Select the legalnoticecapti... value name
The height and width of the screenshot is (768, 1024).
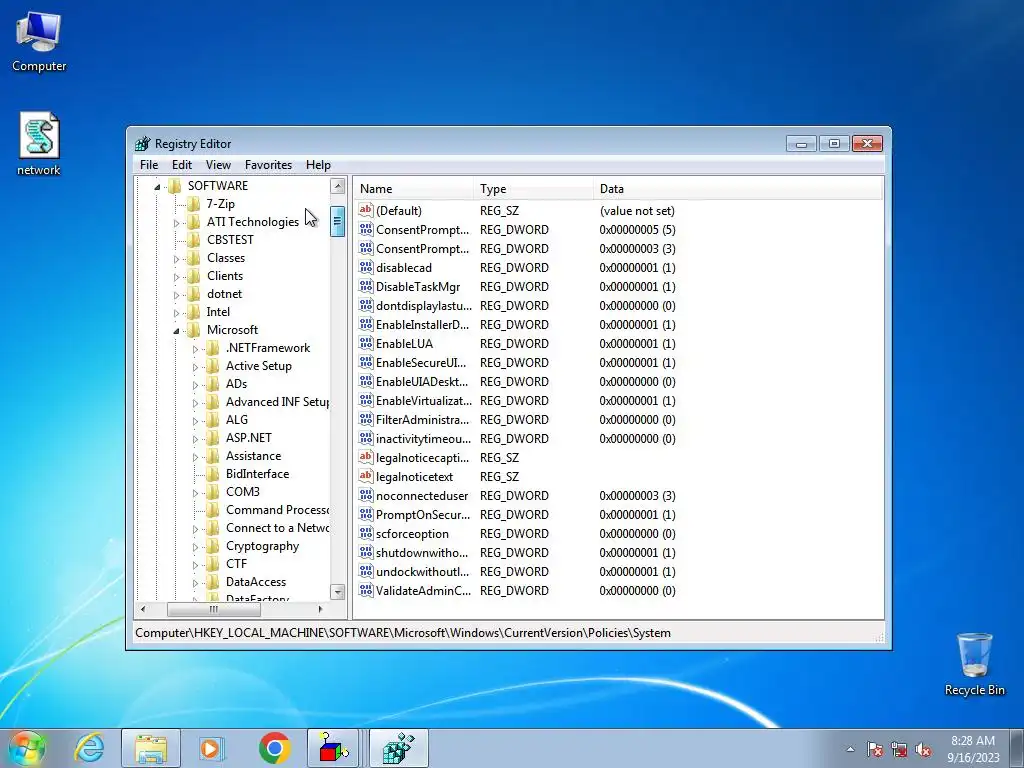click(x=423, y=457)
